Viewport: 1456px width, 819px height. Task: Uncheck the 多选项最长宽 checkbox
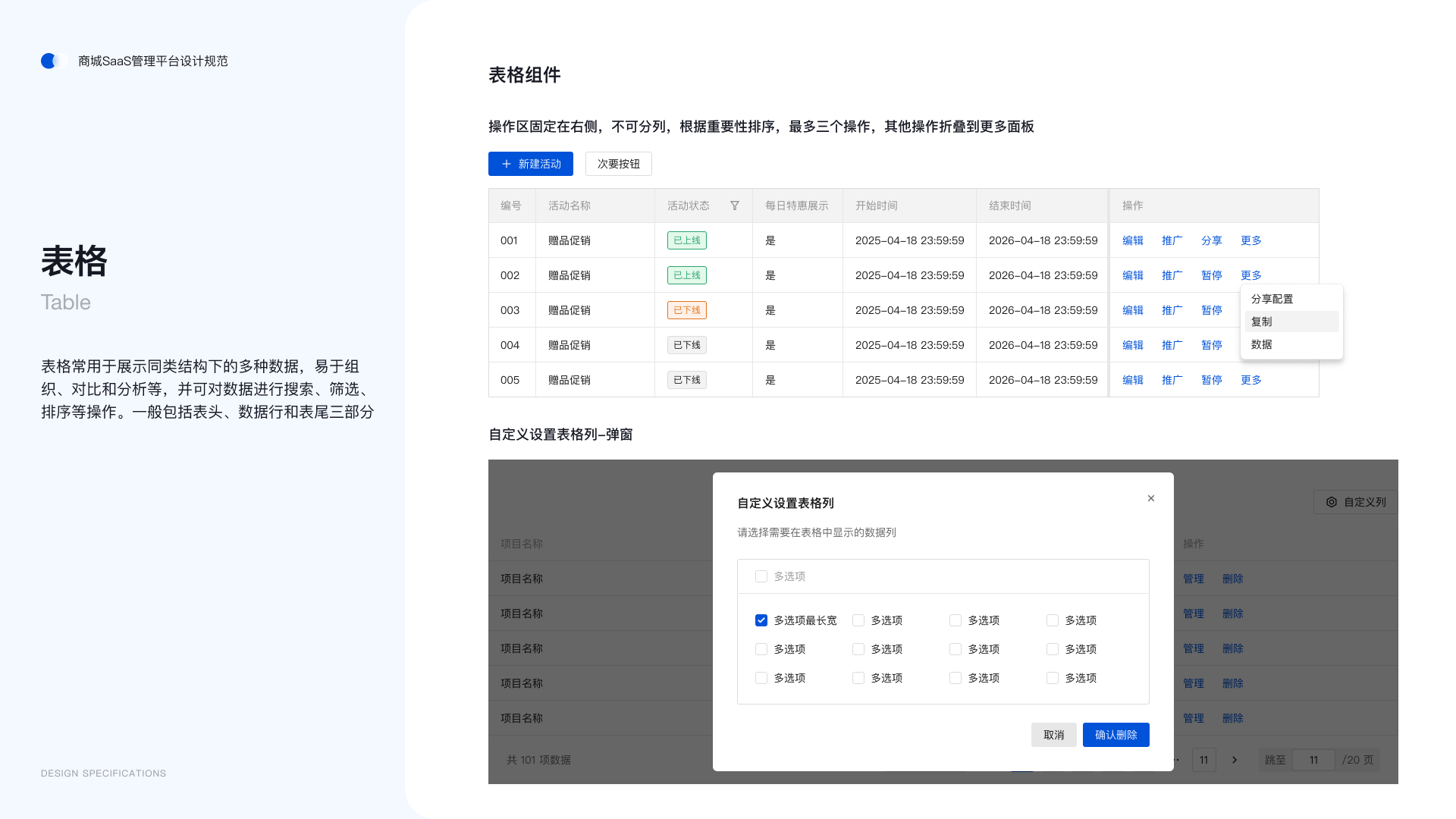761,620
